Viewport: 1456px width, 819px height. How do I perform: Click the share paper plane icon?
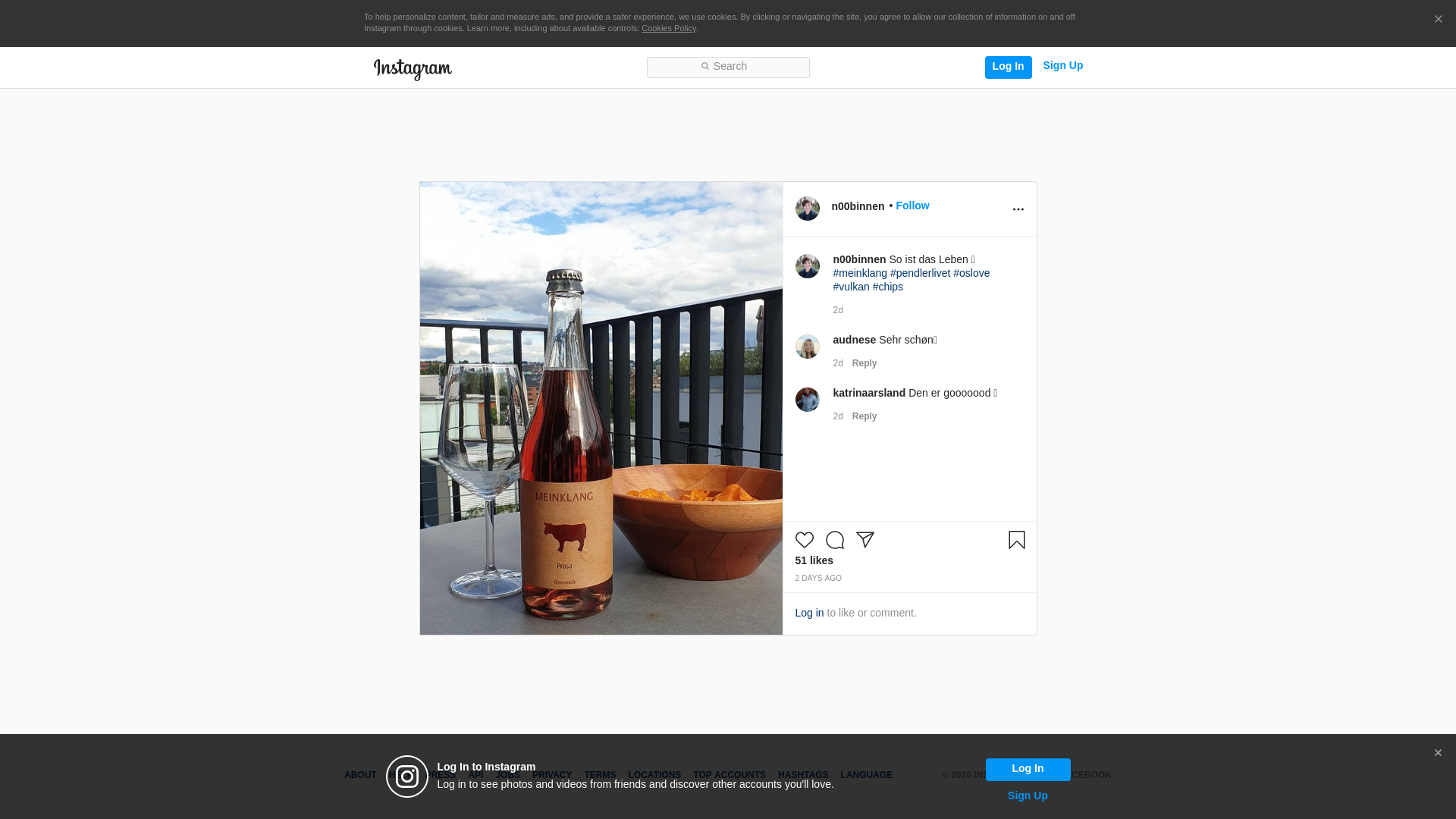865,539
